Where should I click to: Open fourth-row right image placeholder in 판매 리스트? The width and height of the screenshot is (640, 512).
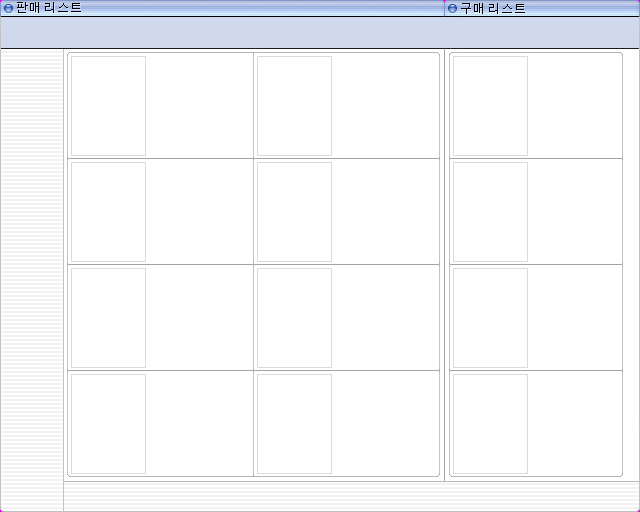click(x=294, y=424)
